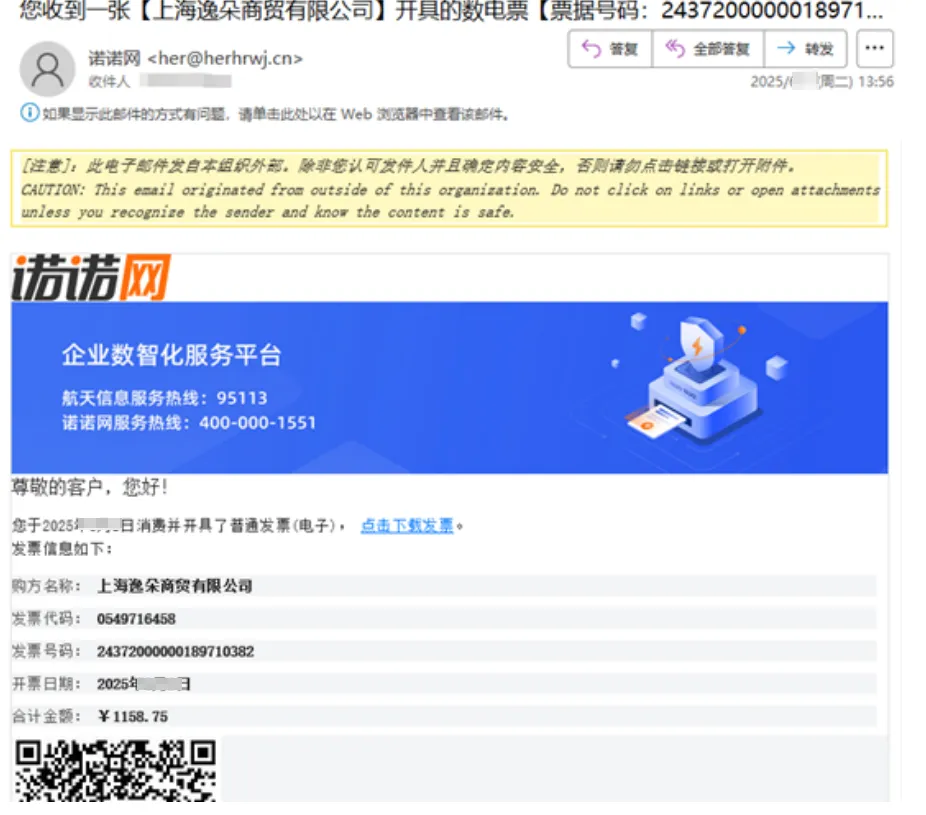926x815 pixels.
Task: Click buyer name 上海逸朵商贸有限公司 in invoice details
Action: (174, 587)
